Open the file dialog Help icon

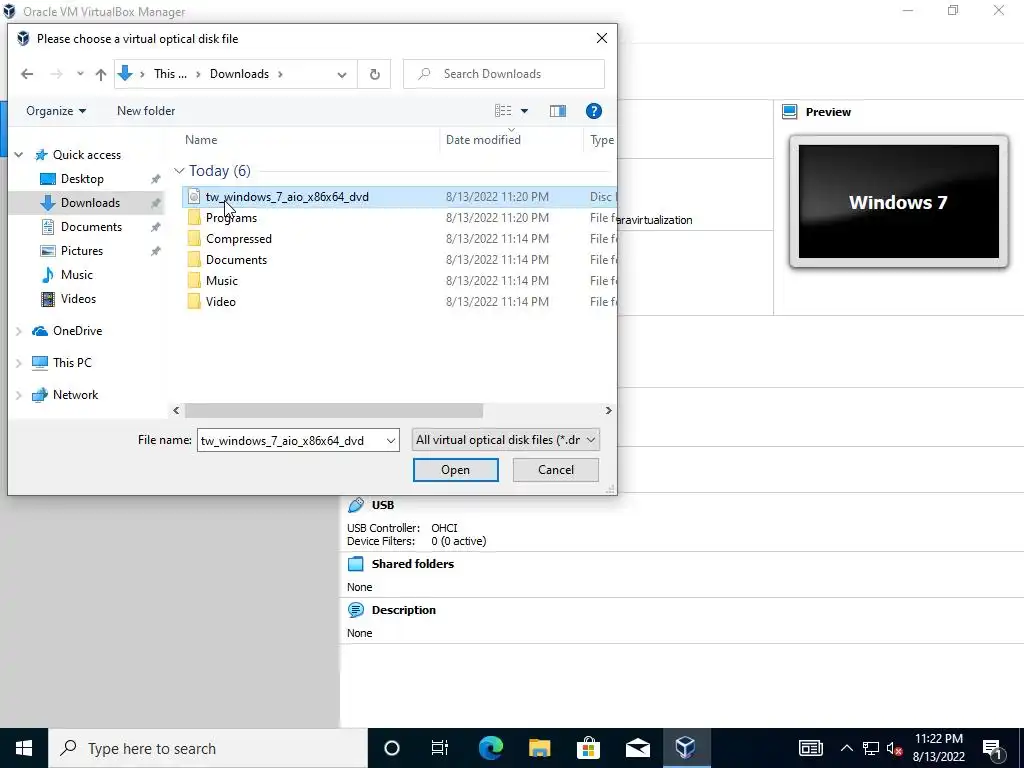[x=593, y=111]
